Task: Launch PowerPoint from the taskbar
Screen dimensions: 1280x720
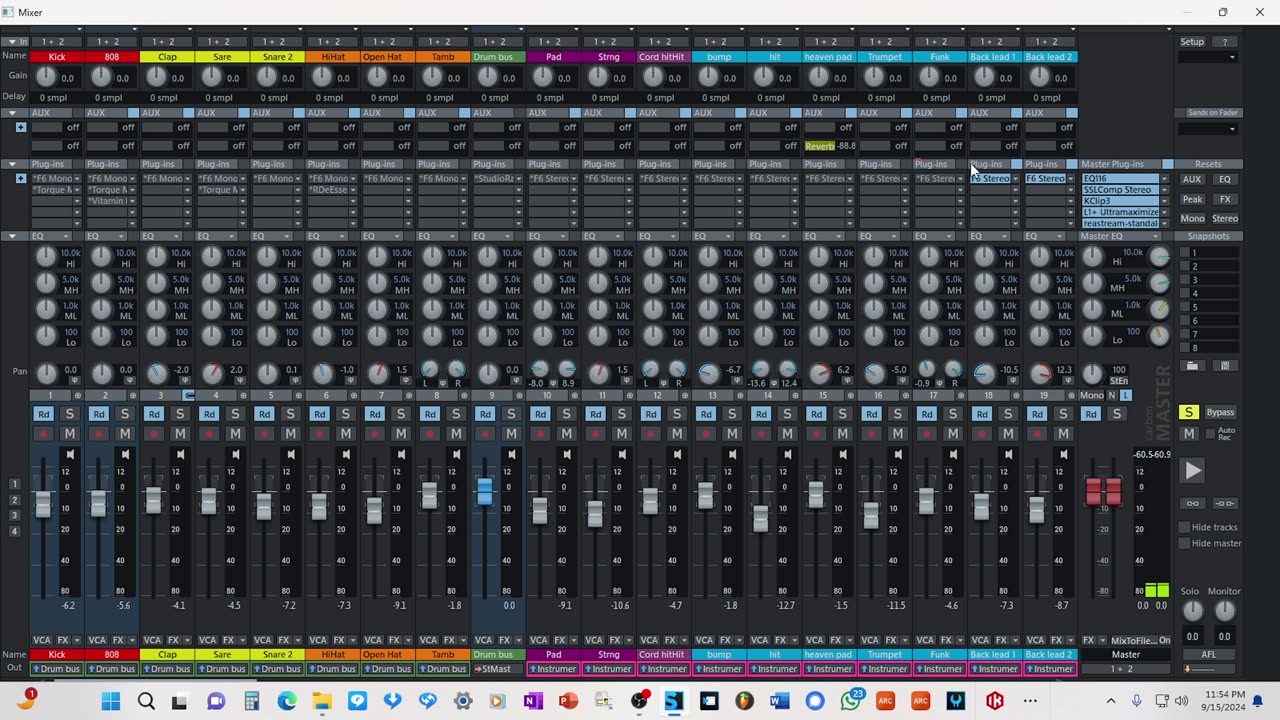Action: tap(568, 701)
